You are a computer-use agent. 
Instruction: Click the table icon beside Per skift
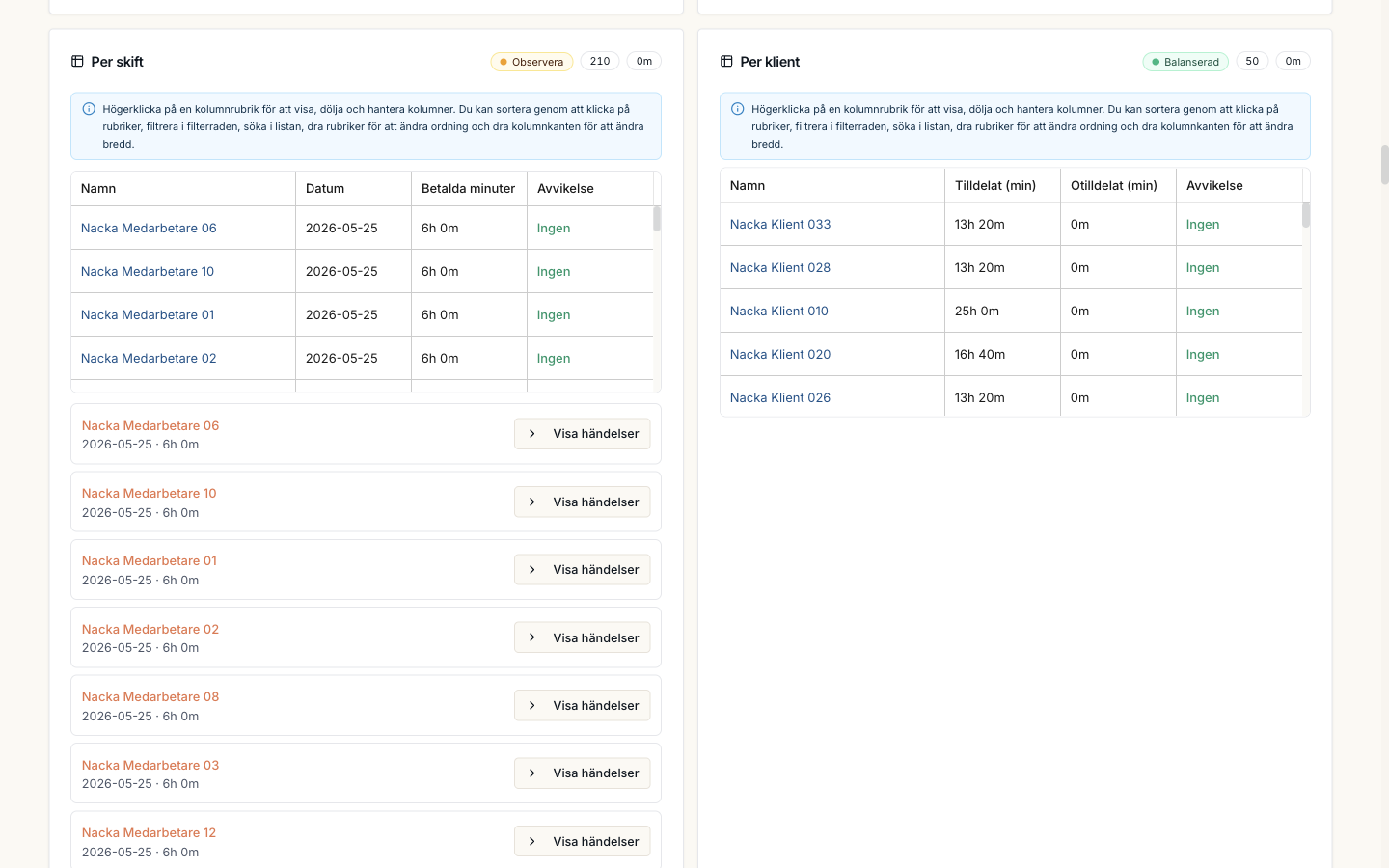pyautogui.click(x=77, y=62)
